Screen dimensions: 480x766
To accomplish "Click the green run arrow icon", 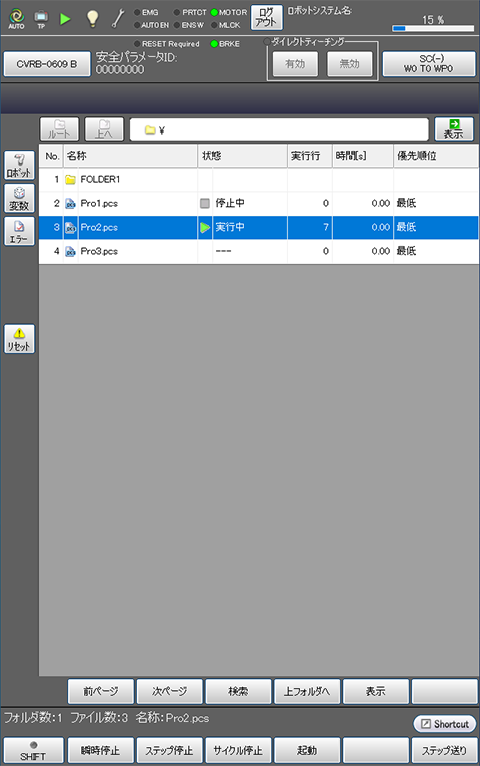I will click(x=65, y=19).
